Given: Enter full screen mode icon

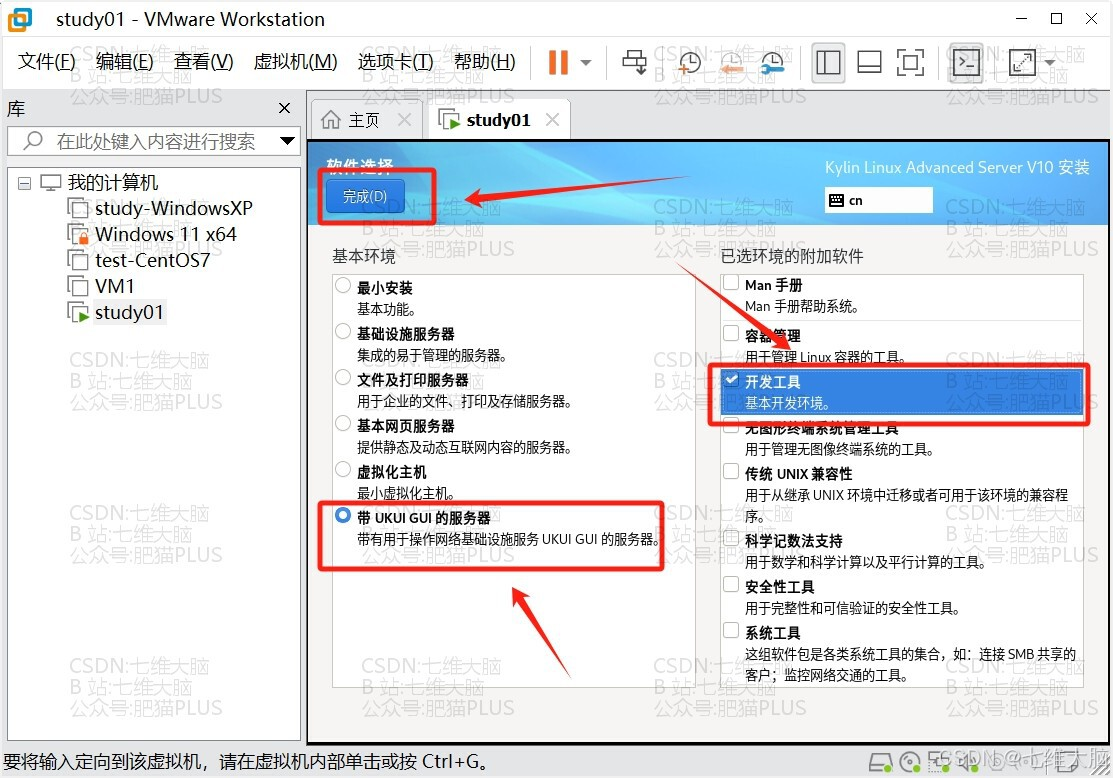Looking at the screenshot, I should pyautogui.click(x=910, y=62).
